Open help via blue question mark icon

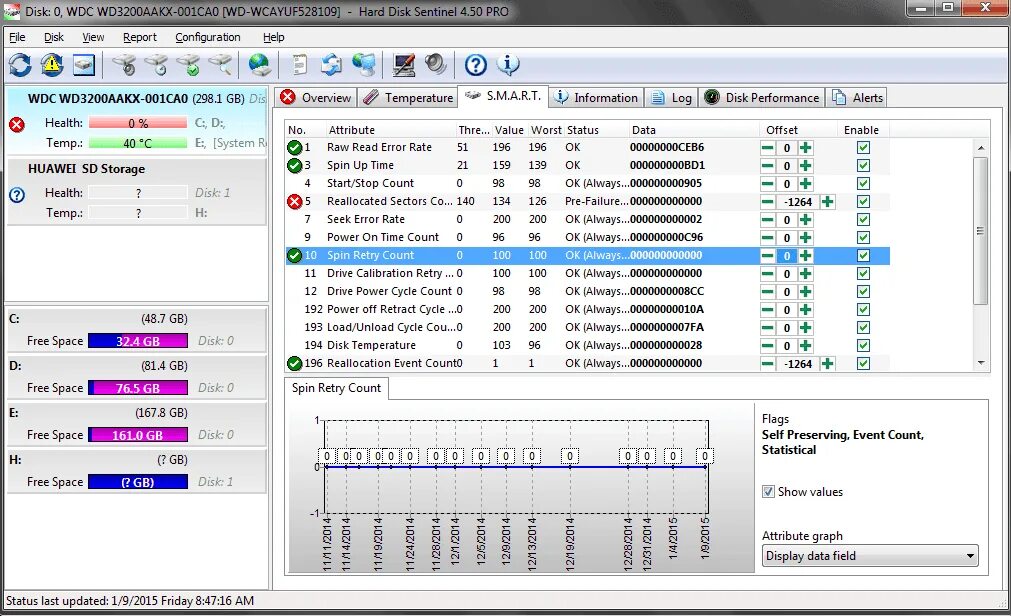[476, 65]
